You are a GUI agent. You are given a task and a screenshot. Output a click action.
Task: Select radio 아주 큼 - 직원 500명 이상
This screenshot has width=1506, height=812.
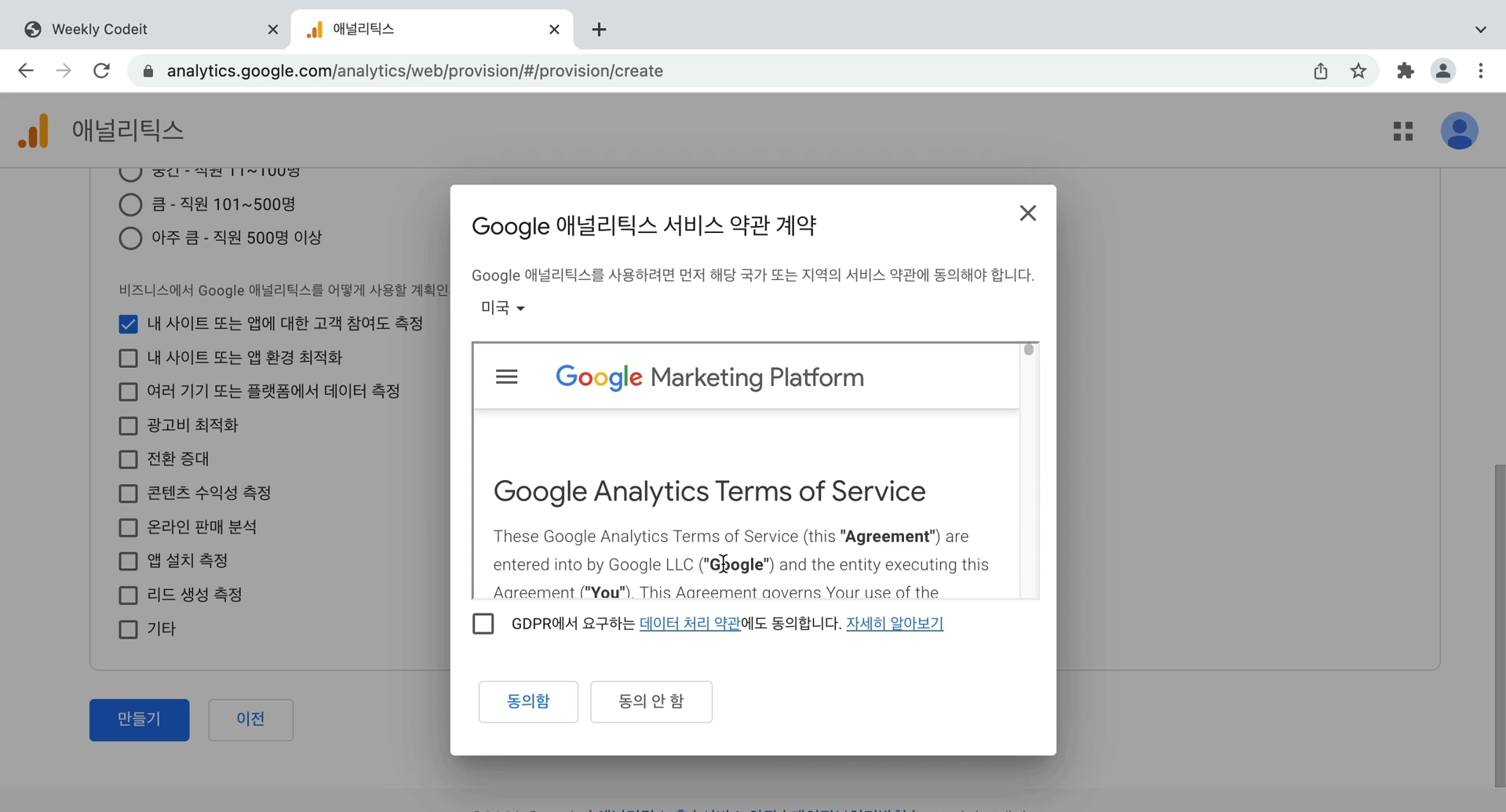point(130,238)
